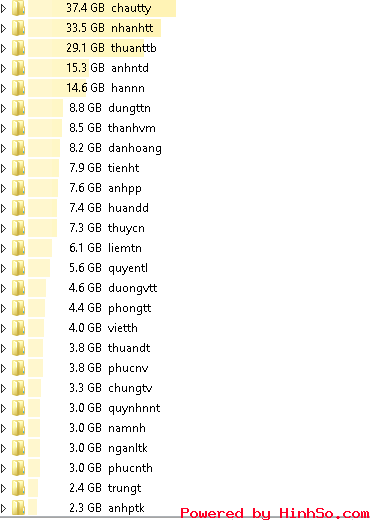
Task: Expand the thuanttb folder arrow
Action: point(4,48)
